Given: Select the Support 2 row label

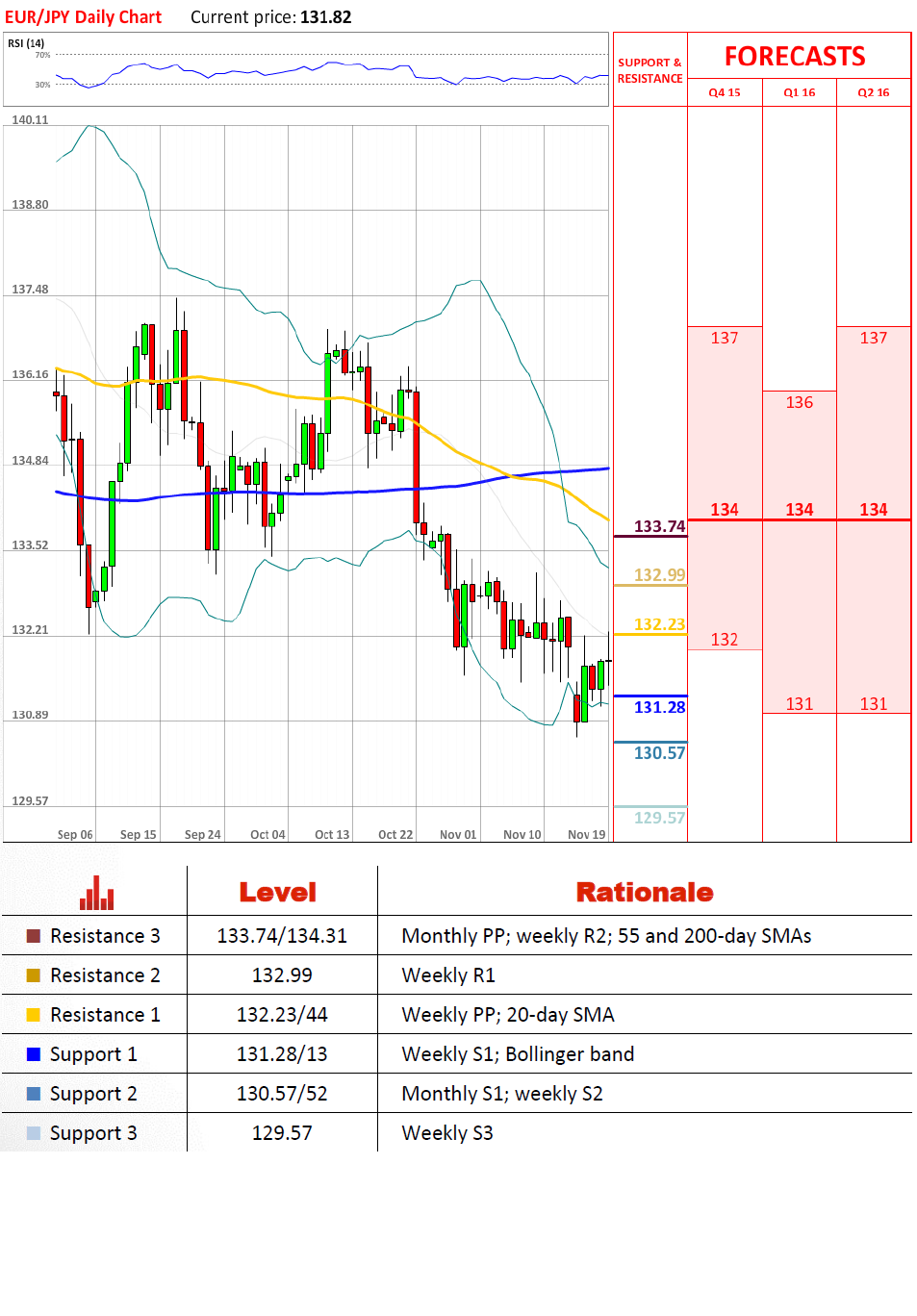Looking at the screenshot, I should [93, 1095].
